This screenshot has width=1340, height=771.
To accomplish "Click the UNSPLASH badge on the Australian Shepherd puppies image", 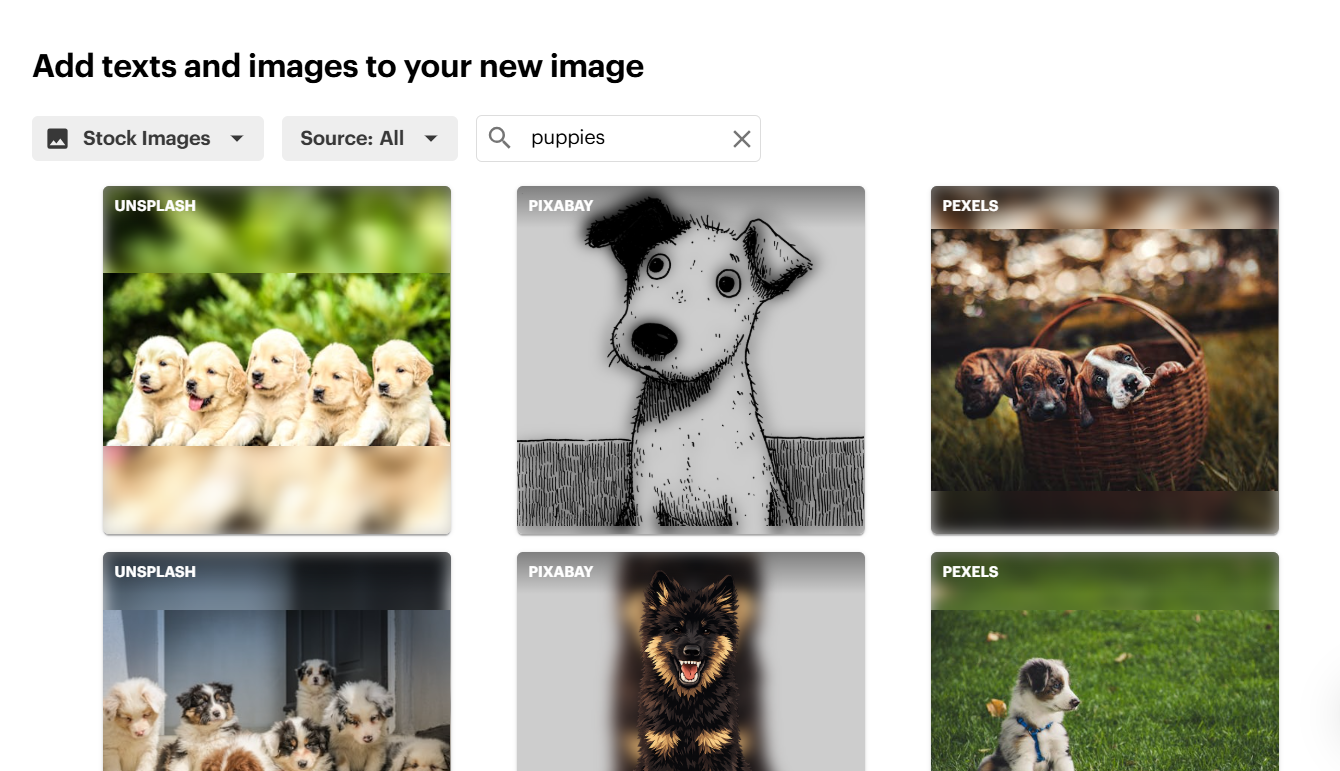I will tap(154, 571).
